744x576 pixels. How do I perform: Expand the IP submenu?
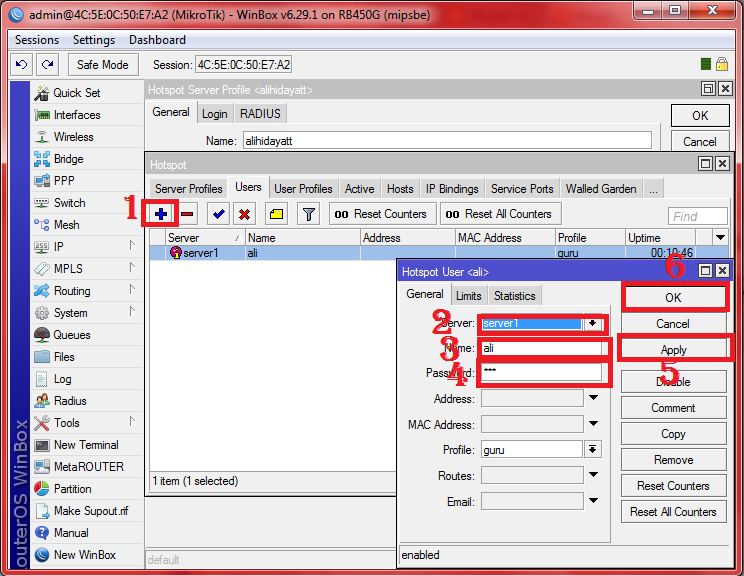pyautogui.click(x=132, y=245)
